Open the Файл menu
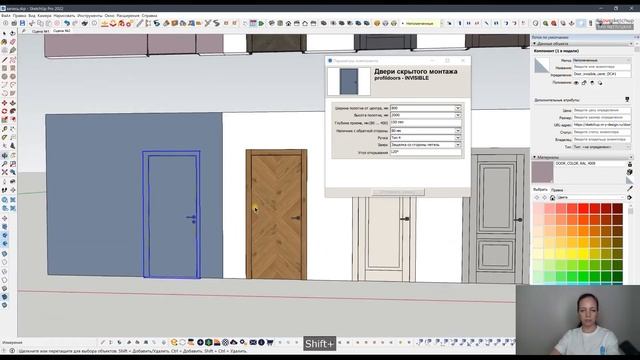 tap(5, 16)
